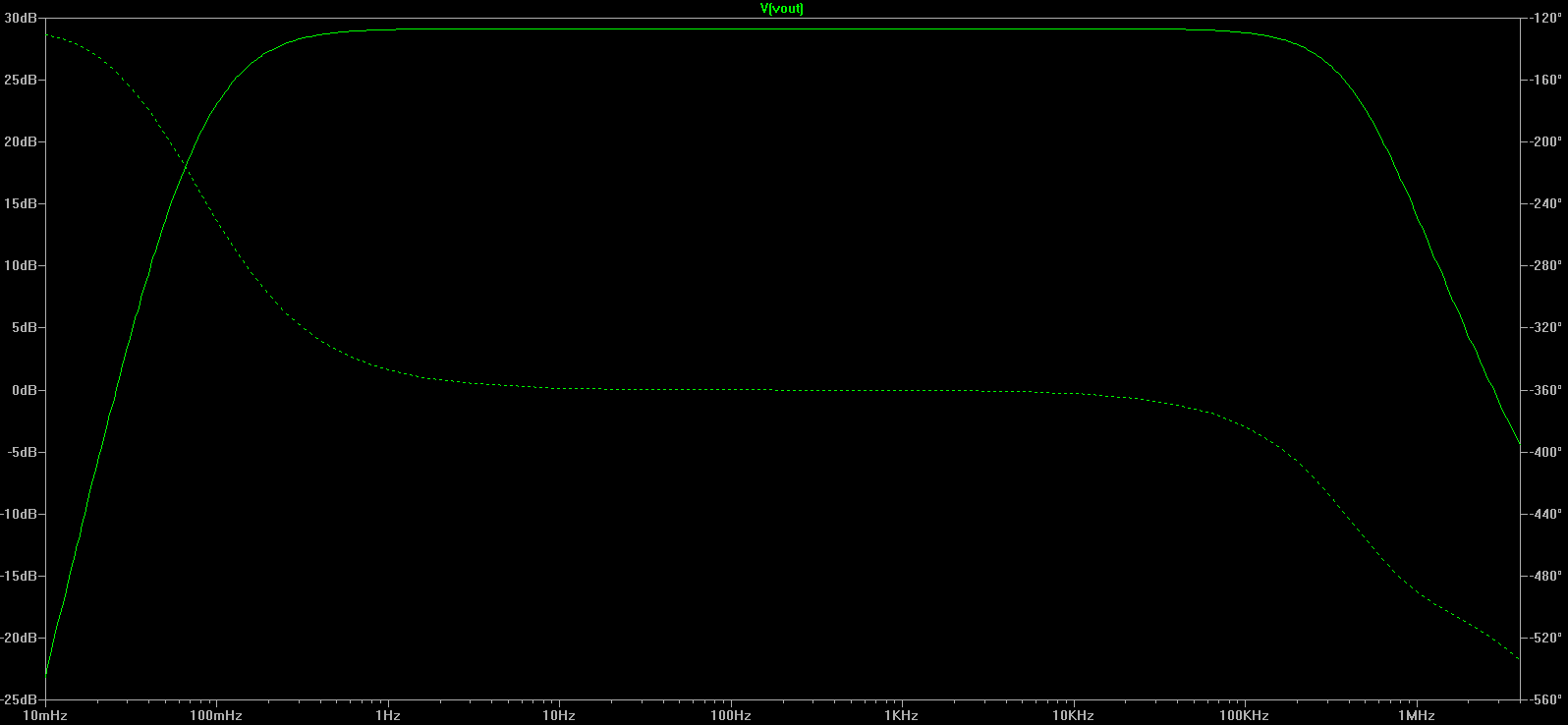Click the 15dB magnitude axis label
This screenshot has height=725, width=1568.
[x=20, y=203]
